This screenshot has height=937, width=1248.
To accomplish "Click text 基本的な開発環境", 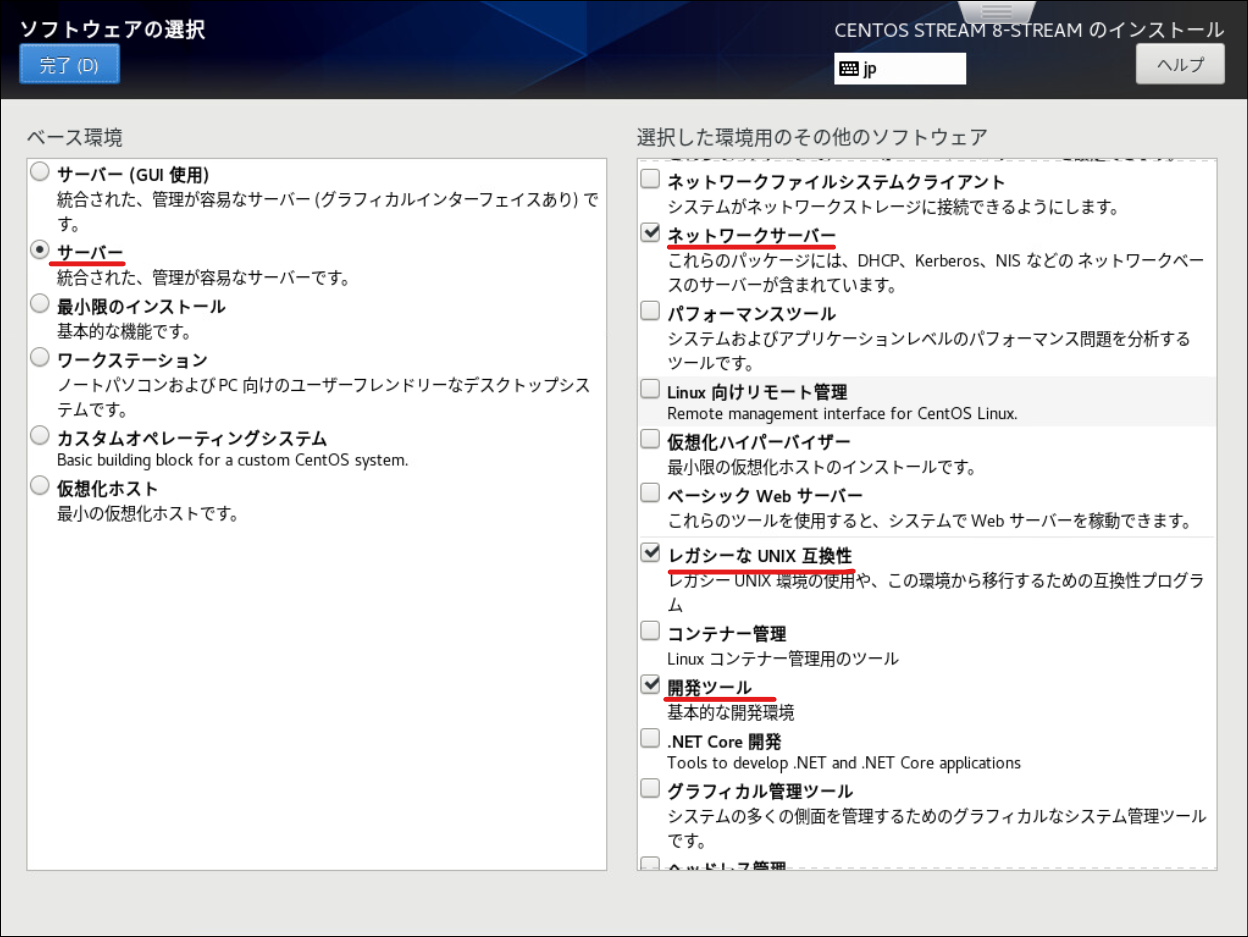I will [731, 713].
